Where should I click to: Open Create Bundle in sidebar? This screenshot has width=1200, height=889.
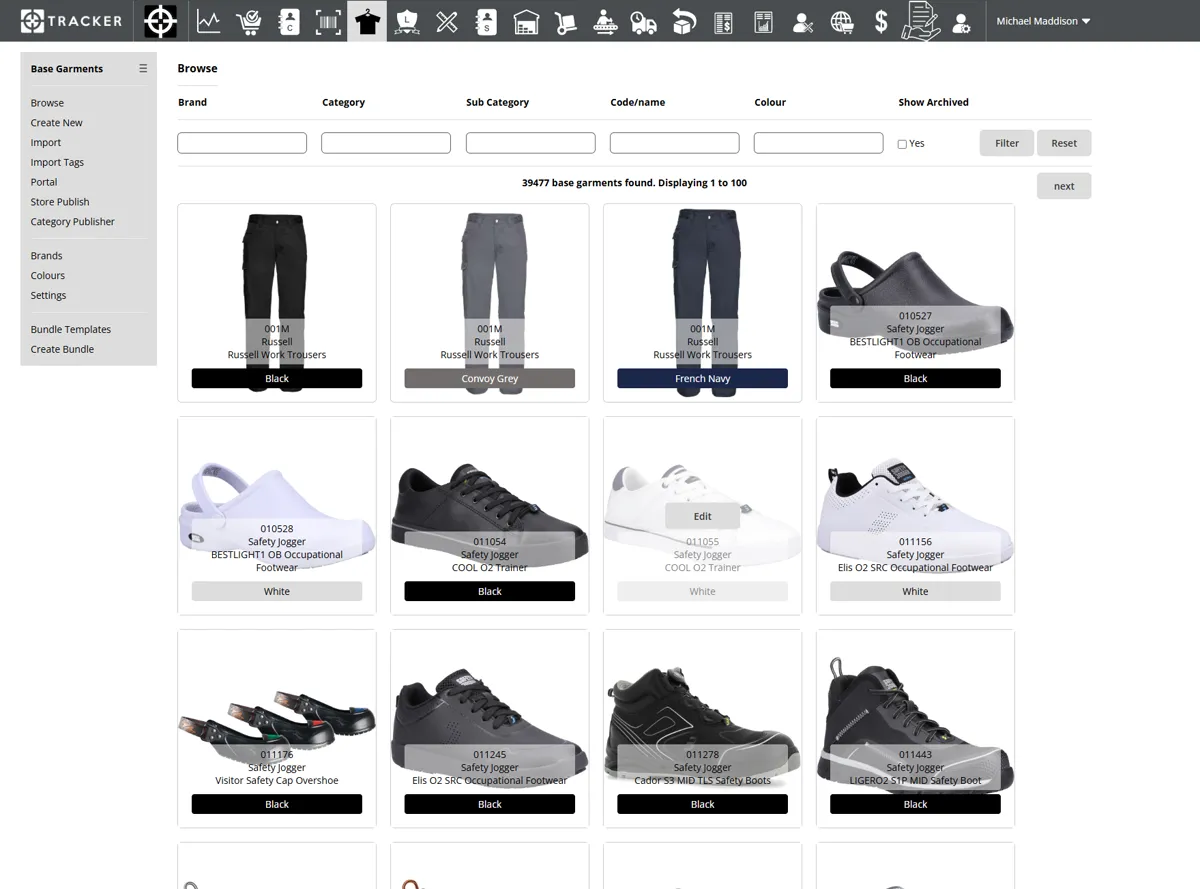[x=62, y=349]
